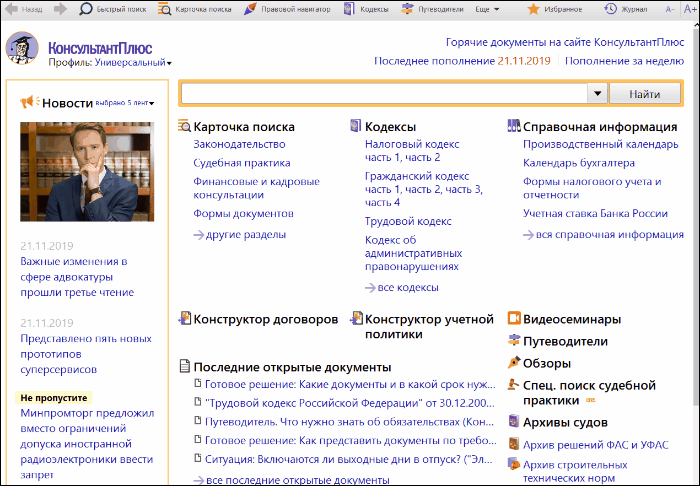
Task: Open Пополнение за неделю link
Action: point(624,61)
